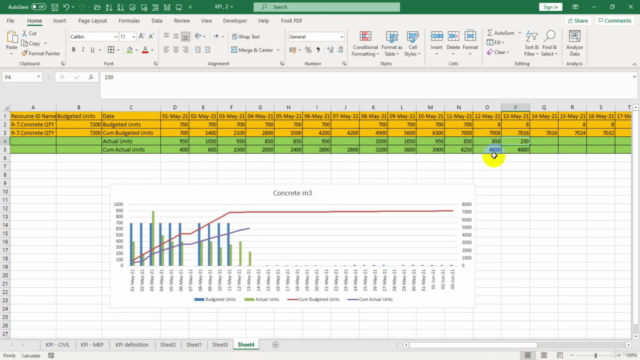Apply Bold formatting
Screen dimensions: 640x360
coord(73,50)
